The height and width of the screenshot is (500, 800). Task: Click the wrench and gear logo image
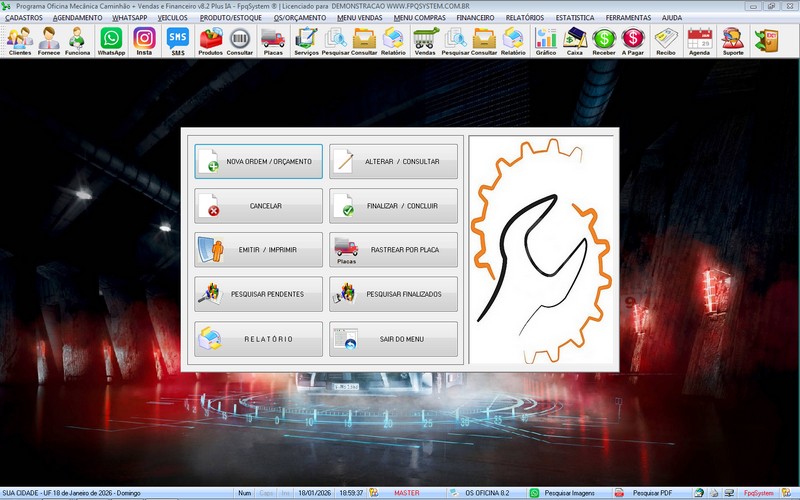point(541,250)
